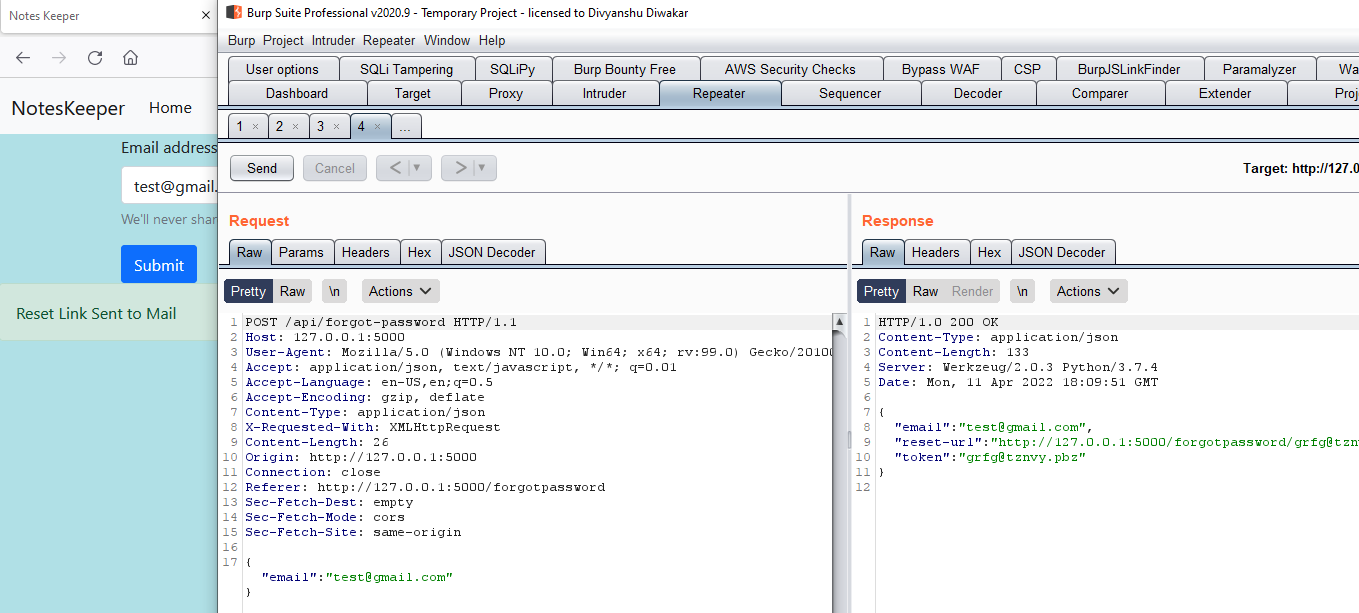
Task: Open the Request Actions dropdown
Action: click(401, 291)
